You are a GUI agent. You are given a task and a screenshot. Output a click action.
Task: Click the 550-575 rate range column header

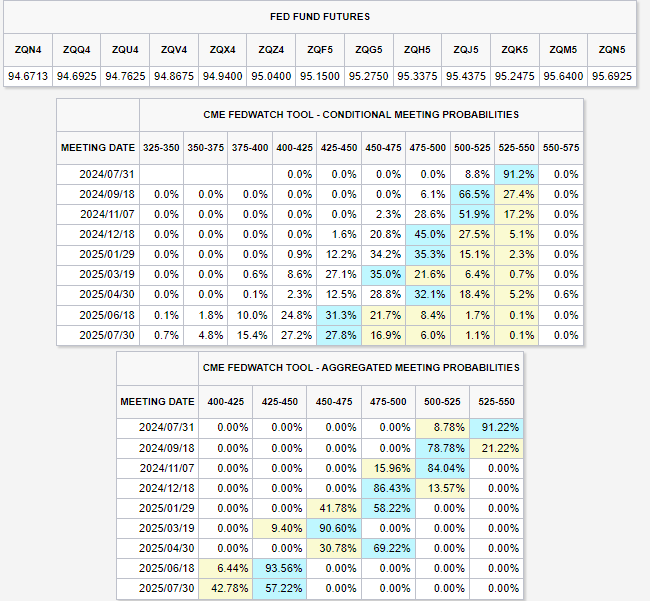(559, 147)
